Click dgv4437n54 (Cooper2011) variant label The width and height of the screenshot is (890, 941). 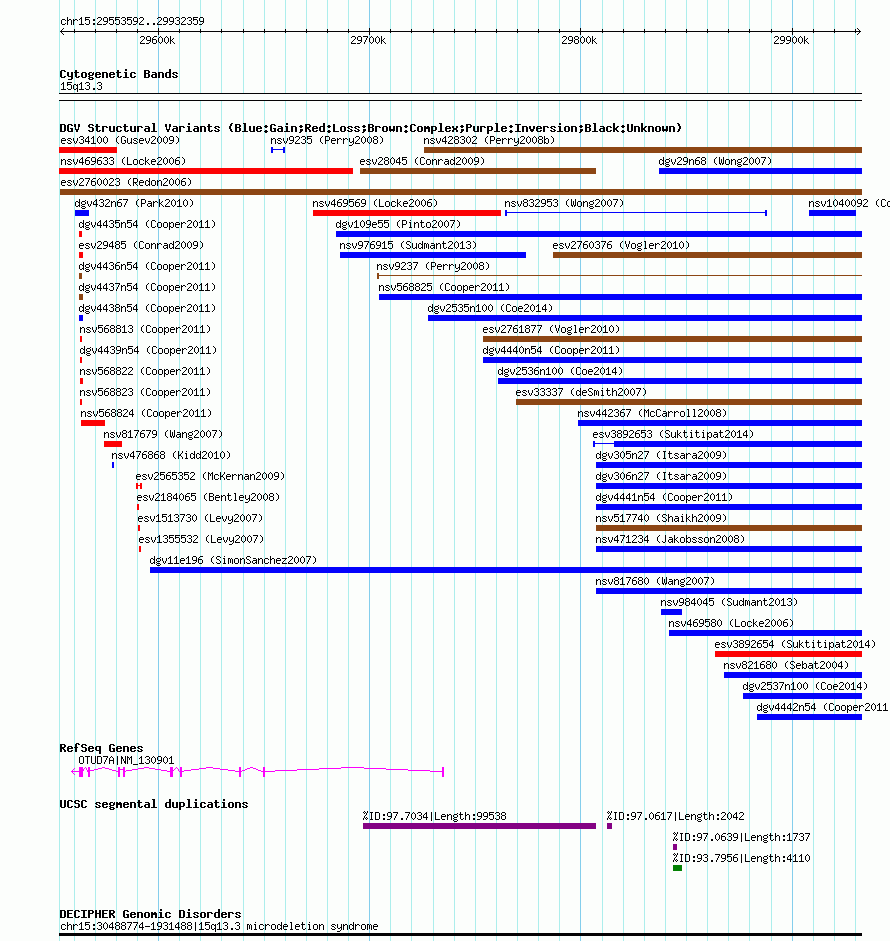(x=147, y=287)
